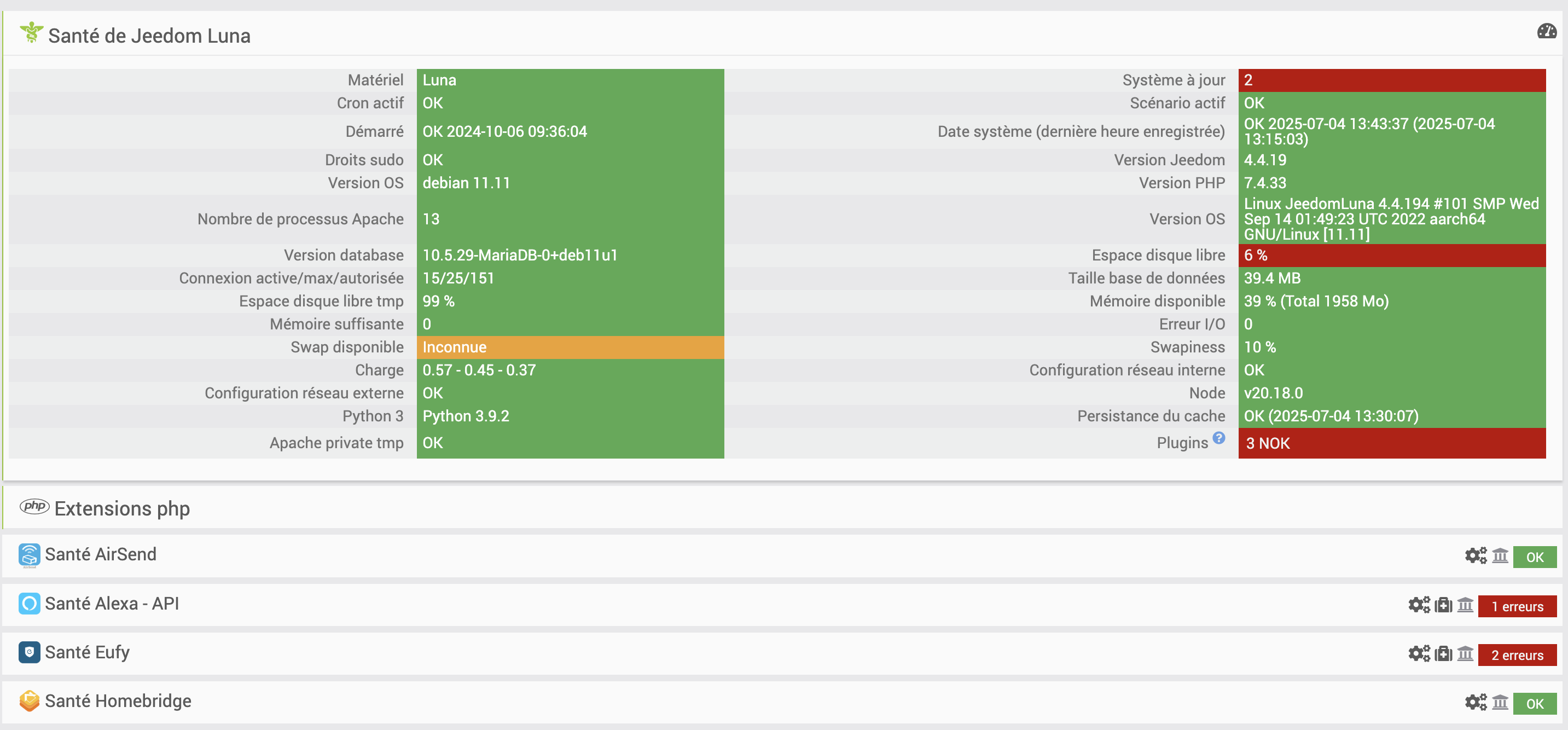Click the red '3 NOK' Plugins cell
Viewport: 1568px width, 730px height.
1392,443
